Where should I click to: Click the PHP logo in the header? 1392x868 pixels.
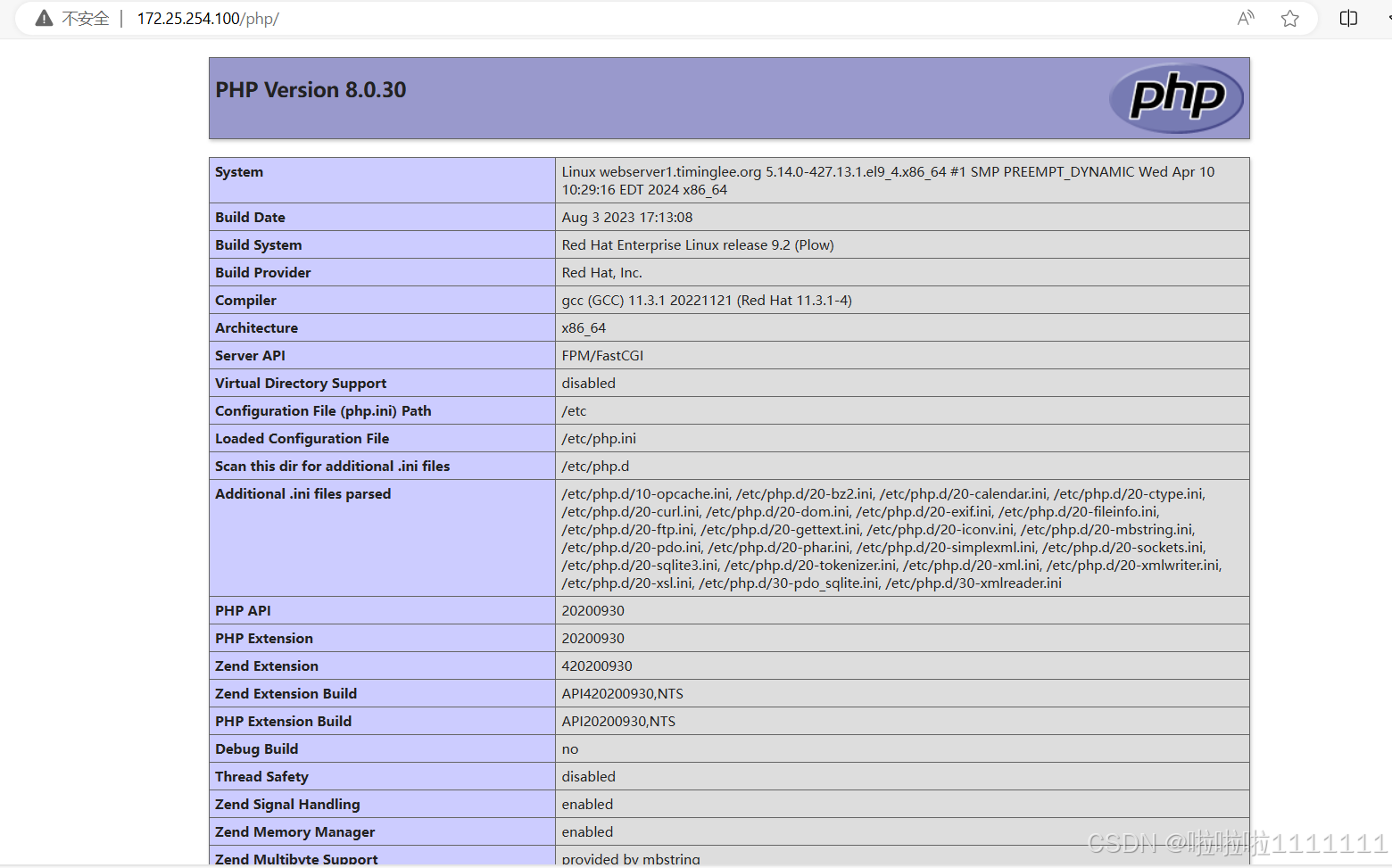point(1176,98)
